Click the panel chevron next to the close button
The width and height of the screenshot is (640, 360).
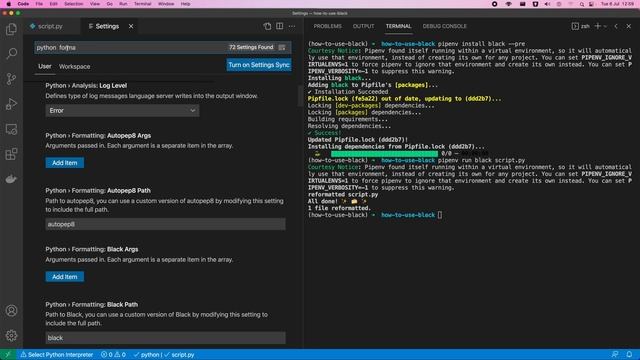click(x=616, y=26)
